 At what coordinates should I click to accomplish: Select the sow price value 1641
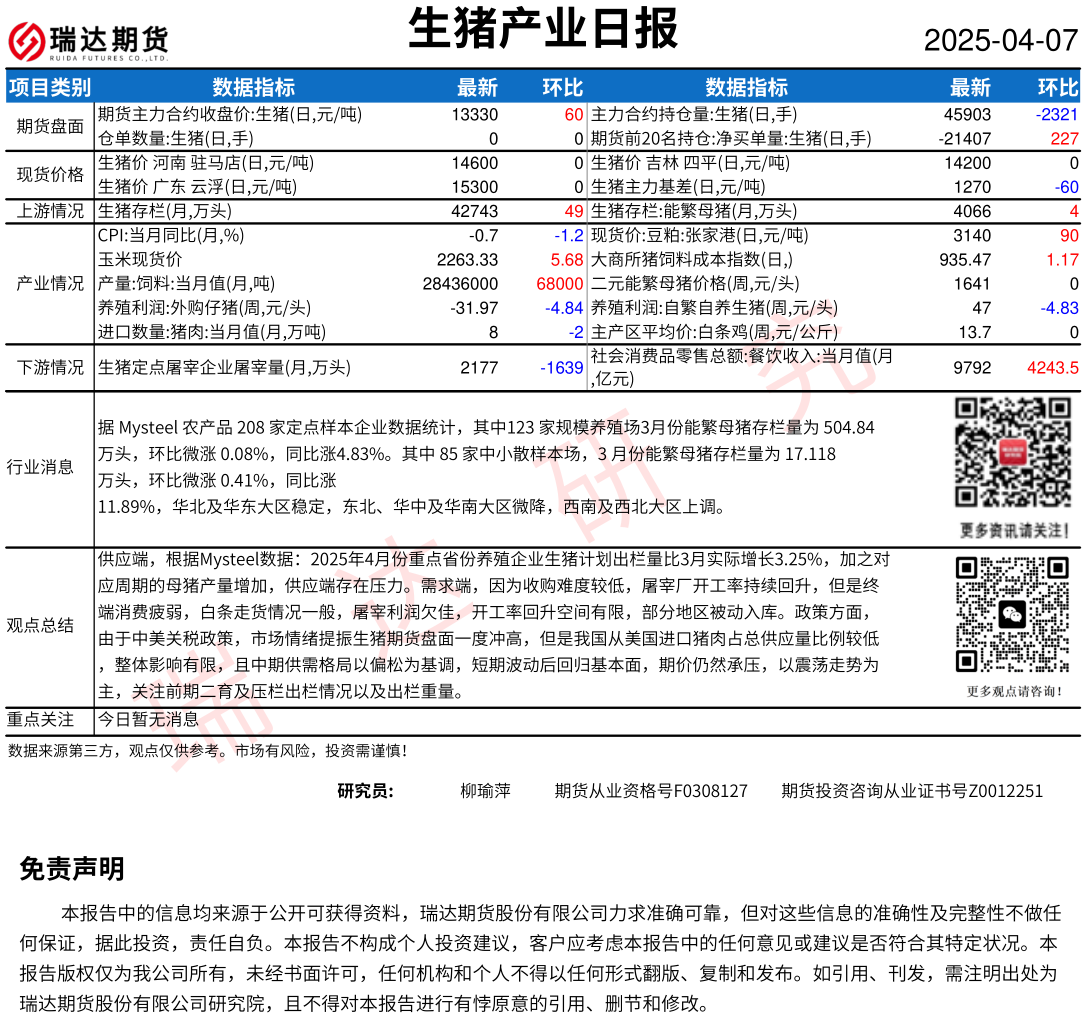point(972,284)
